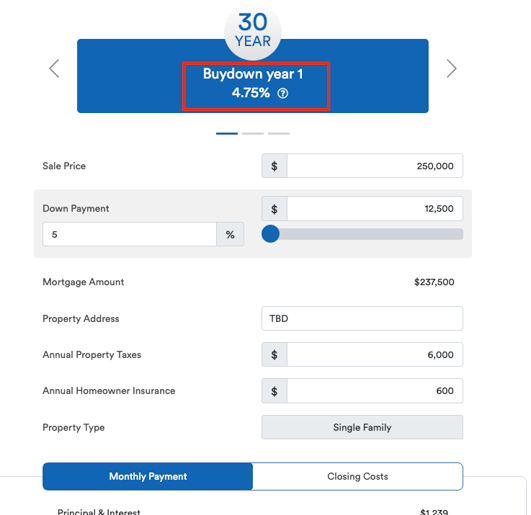
Task: Click the Property Address field showing TBD
Action: (x=362, y=319)
